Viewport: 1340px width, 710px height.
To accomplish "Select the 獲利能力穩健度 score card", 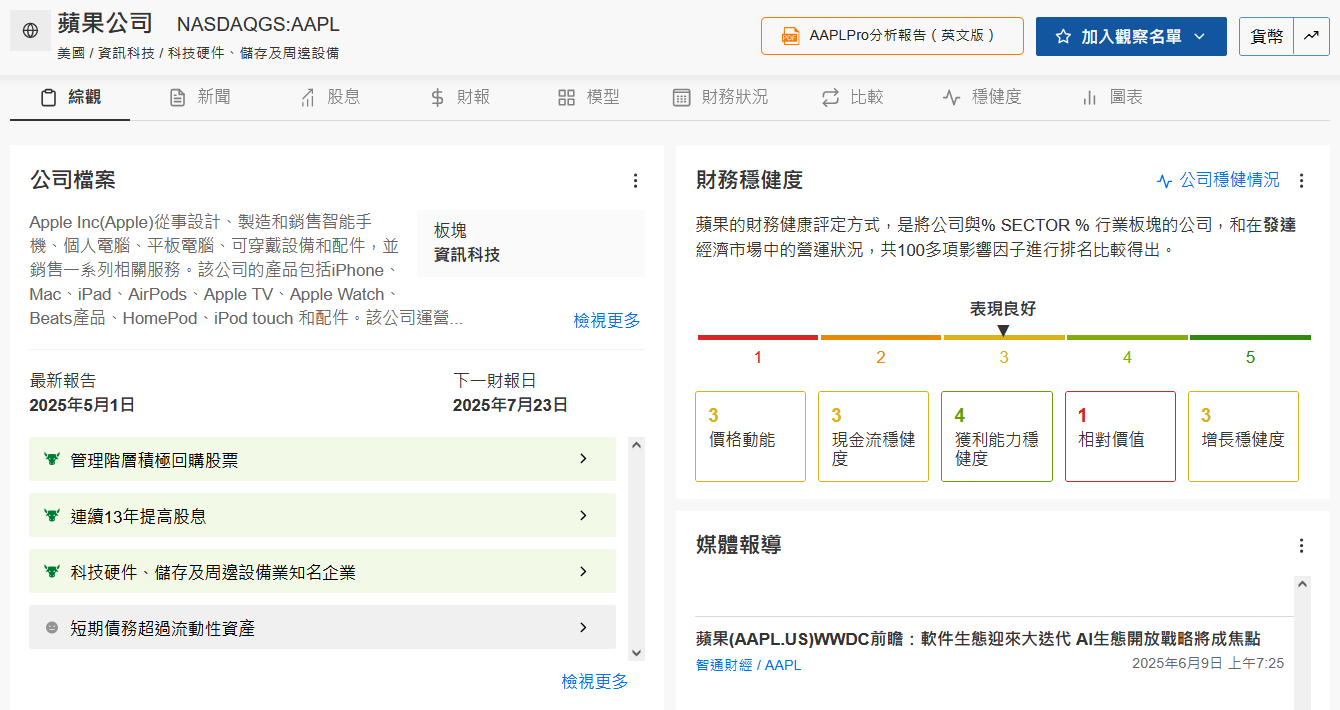I will click(x=997, y=436).
